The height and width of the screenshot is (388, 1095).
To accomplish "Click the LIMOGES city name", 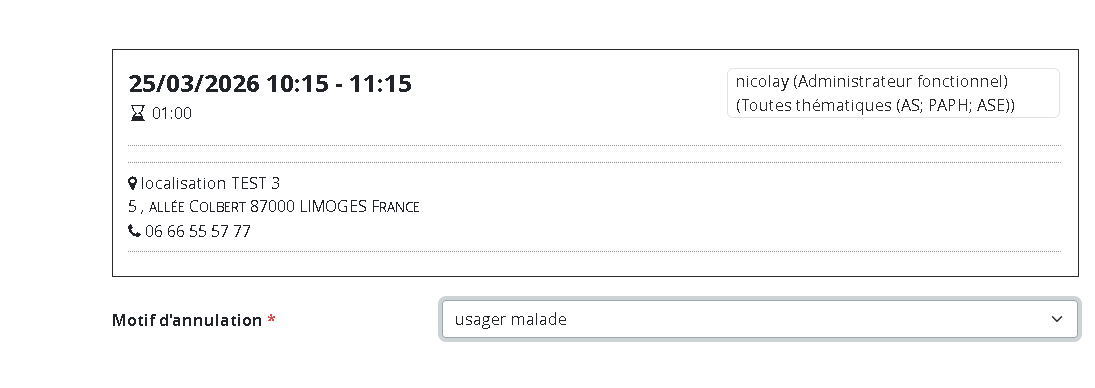I will click(333, 207).
